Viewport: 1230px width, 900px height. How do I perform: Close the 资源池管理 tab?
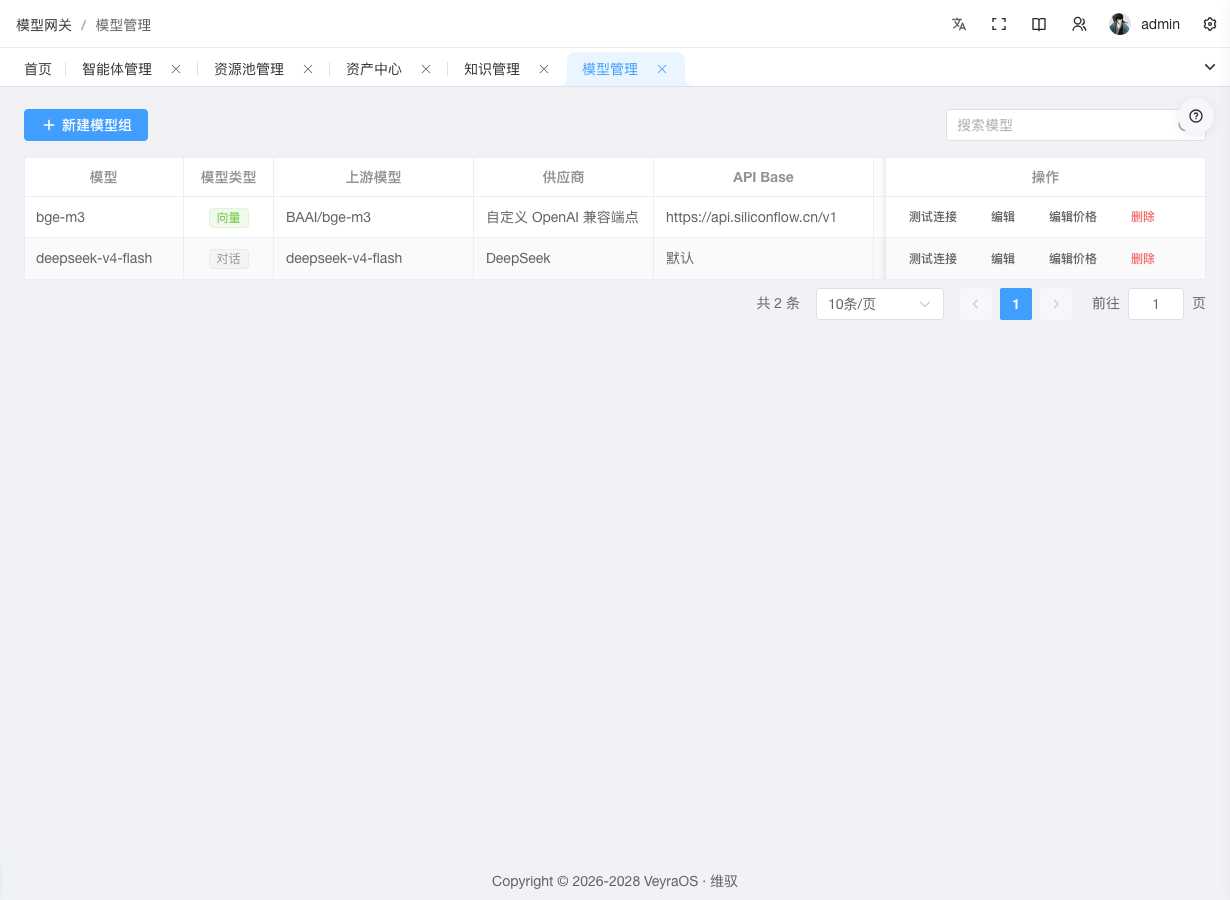308,69
